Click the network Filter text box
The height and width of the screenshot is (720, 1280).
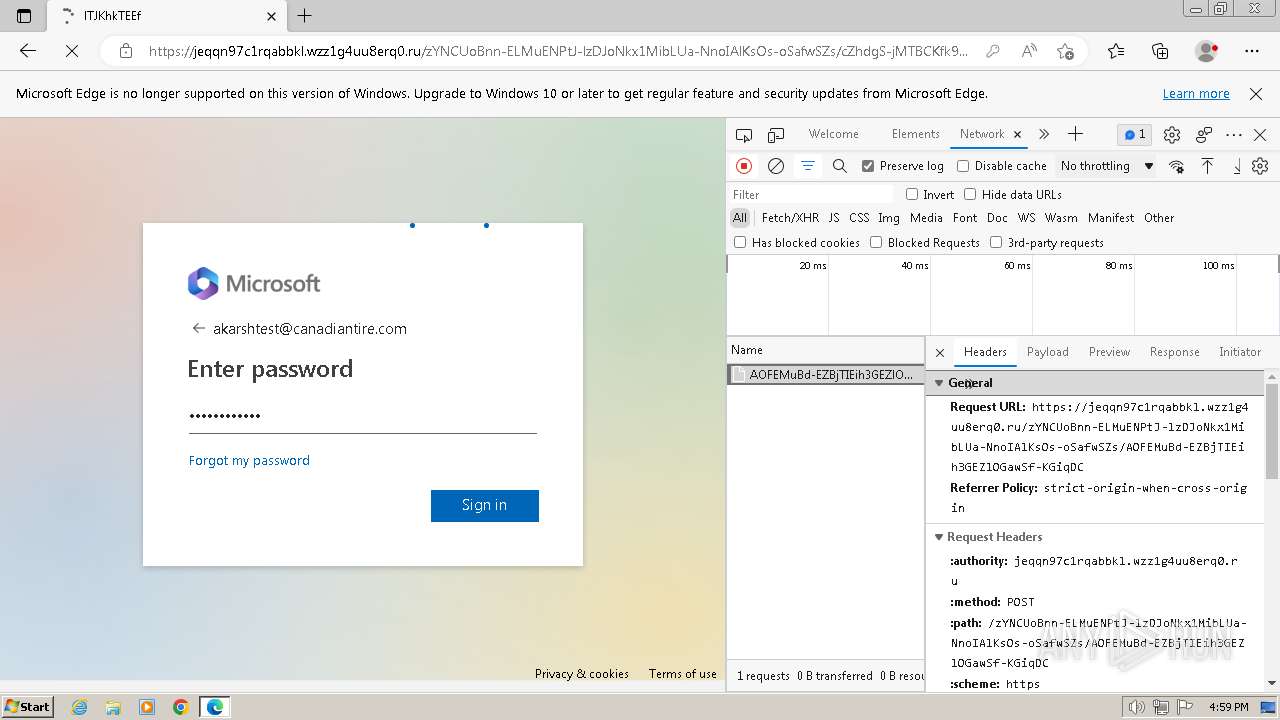(811, 194)
